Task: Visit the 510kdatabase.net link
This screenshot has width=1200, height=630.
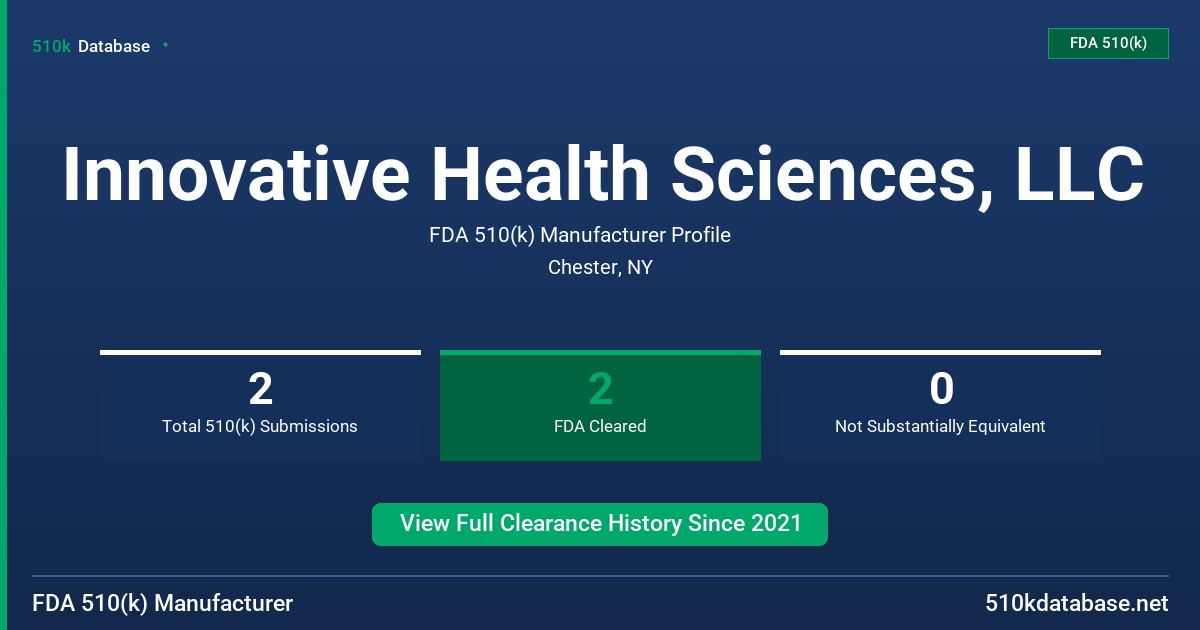Action: pyautogui.click(x=1076, y=603)
